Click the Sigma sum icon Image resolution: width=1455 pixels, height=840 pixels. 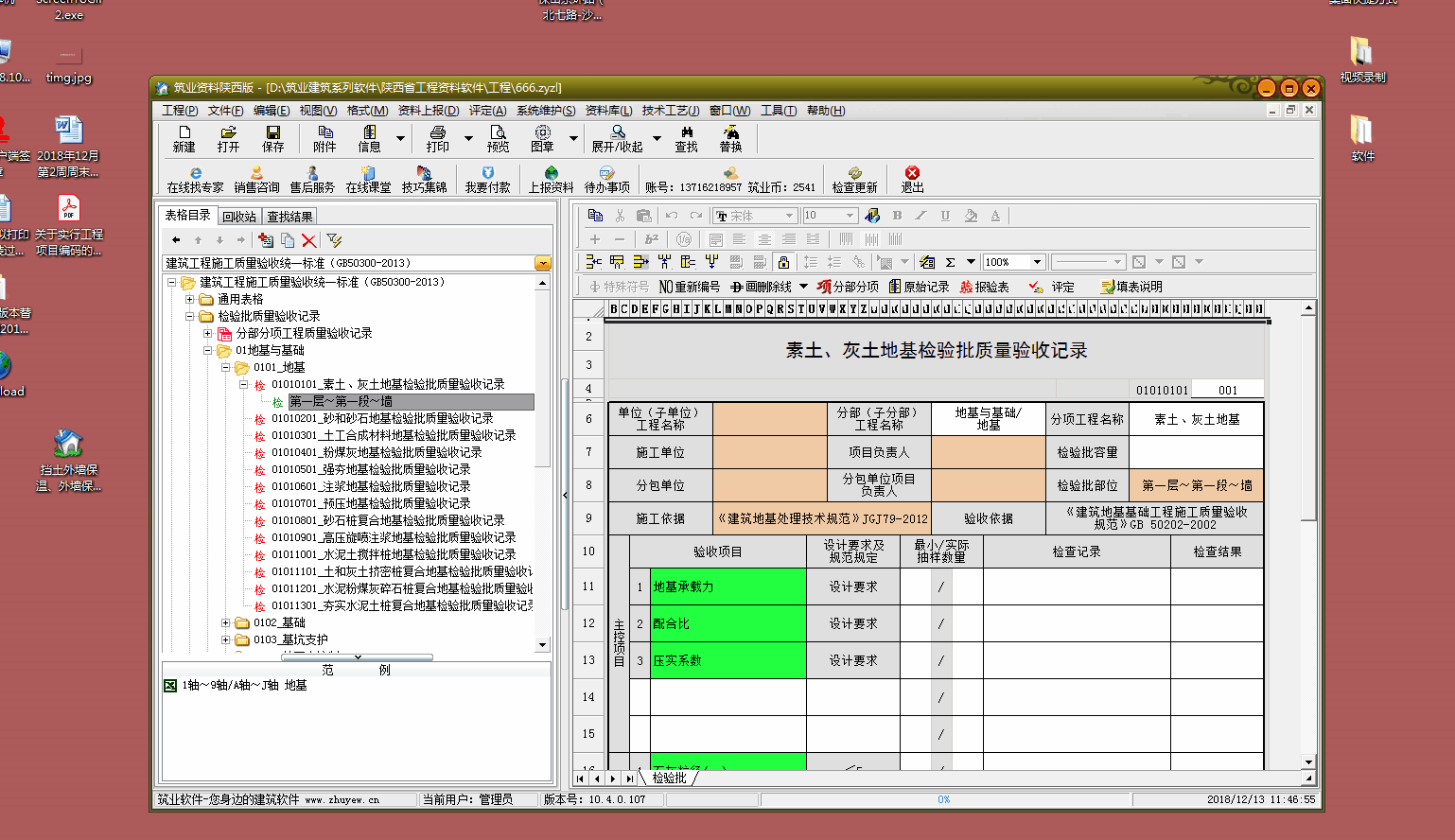tap(950, 262)
